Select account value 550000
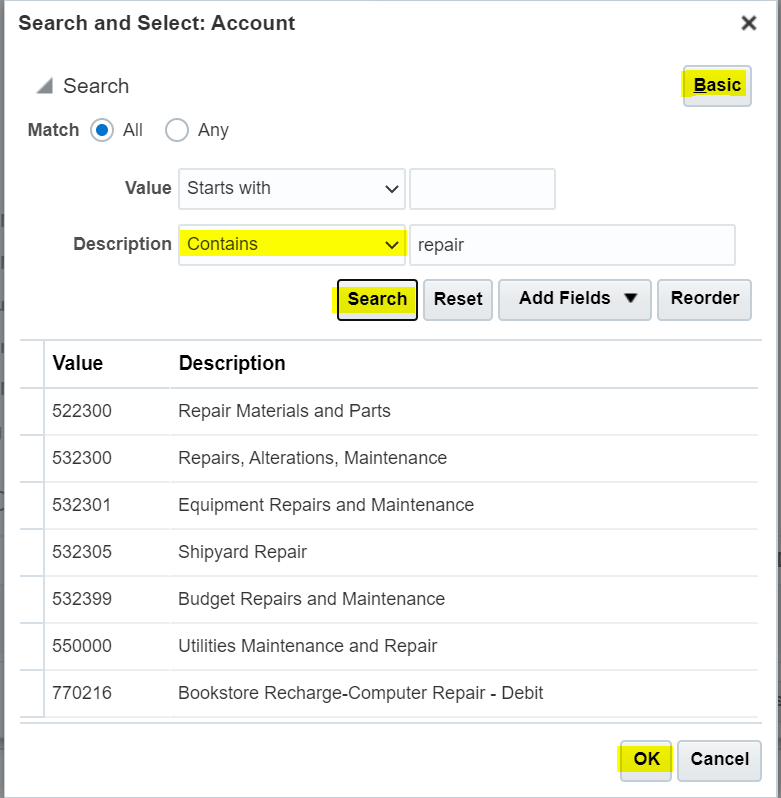 (x=82, y=646)
